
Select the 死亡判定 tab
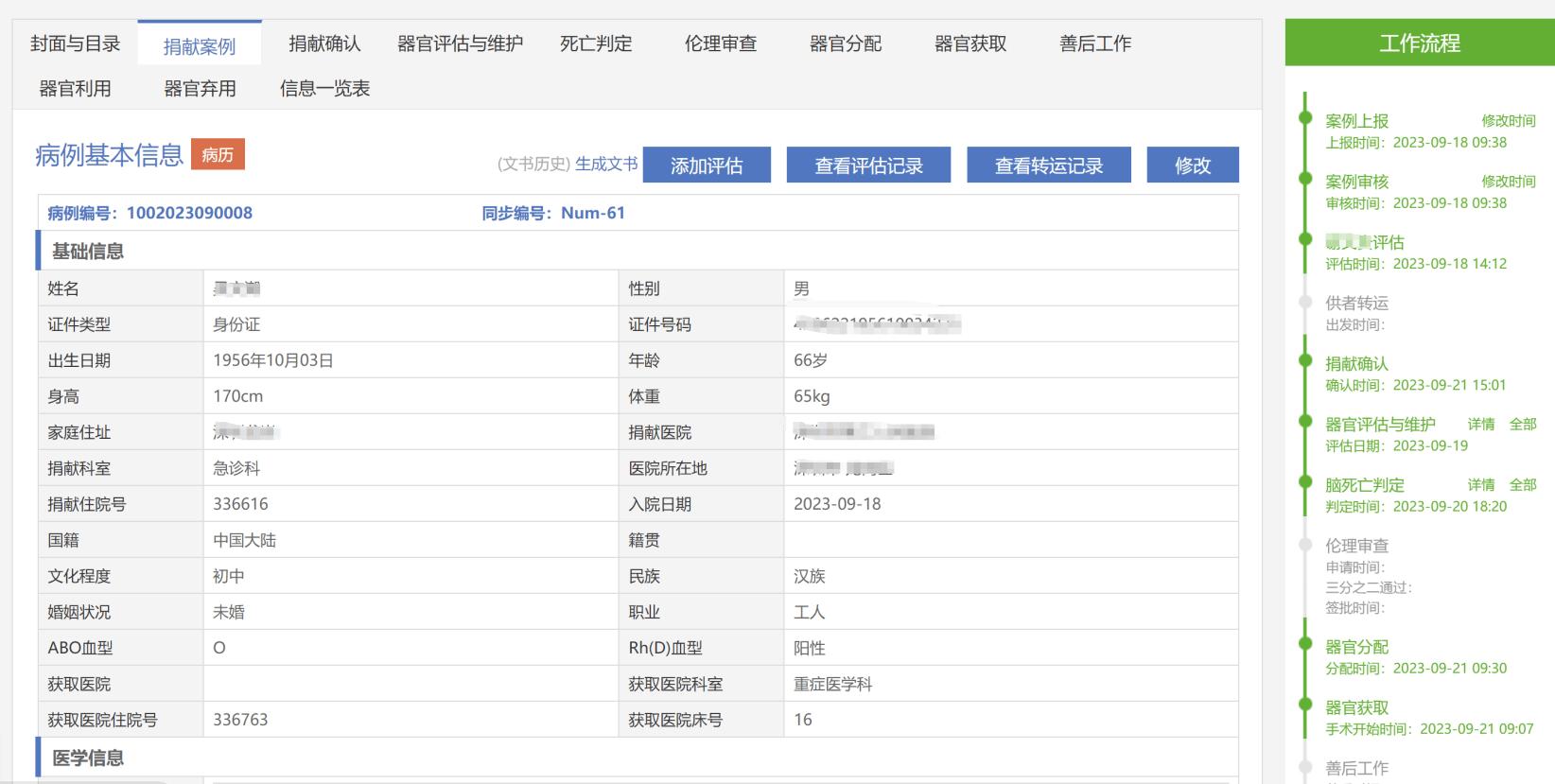click(596, 44)
